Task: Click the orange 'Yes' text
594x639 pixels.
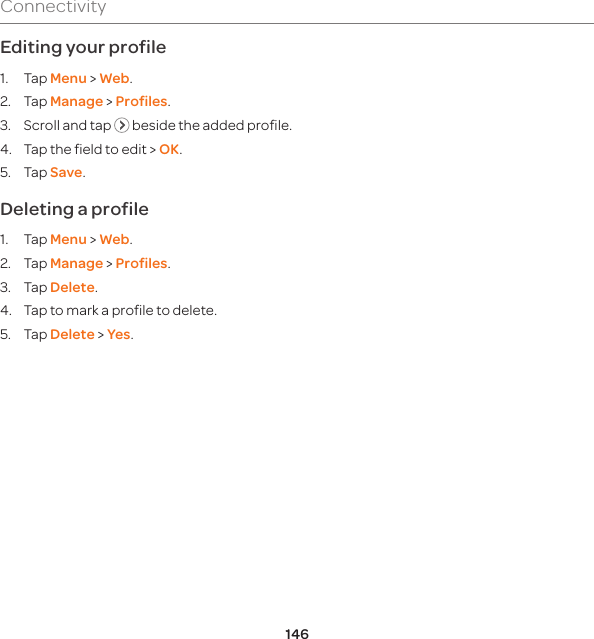Action: 119,335
